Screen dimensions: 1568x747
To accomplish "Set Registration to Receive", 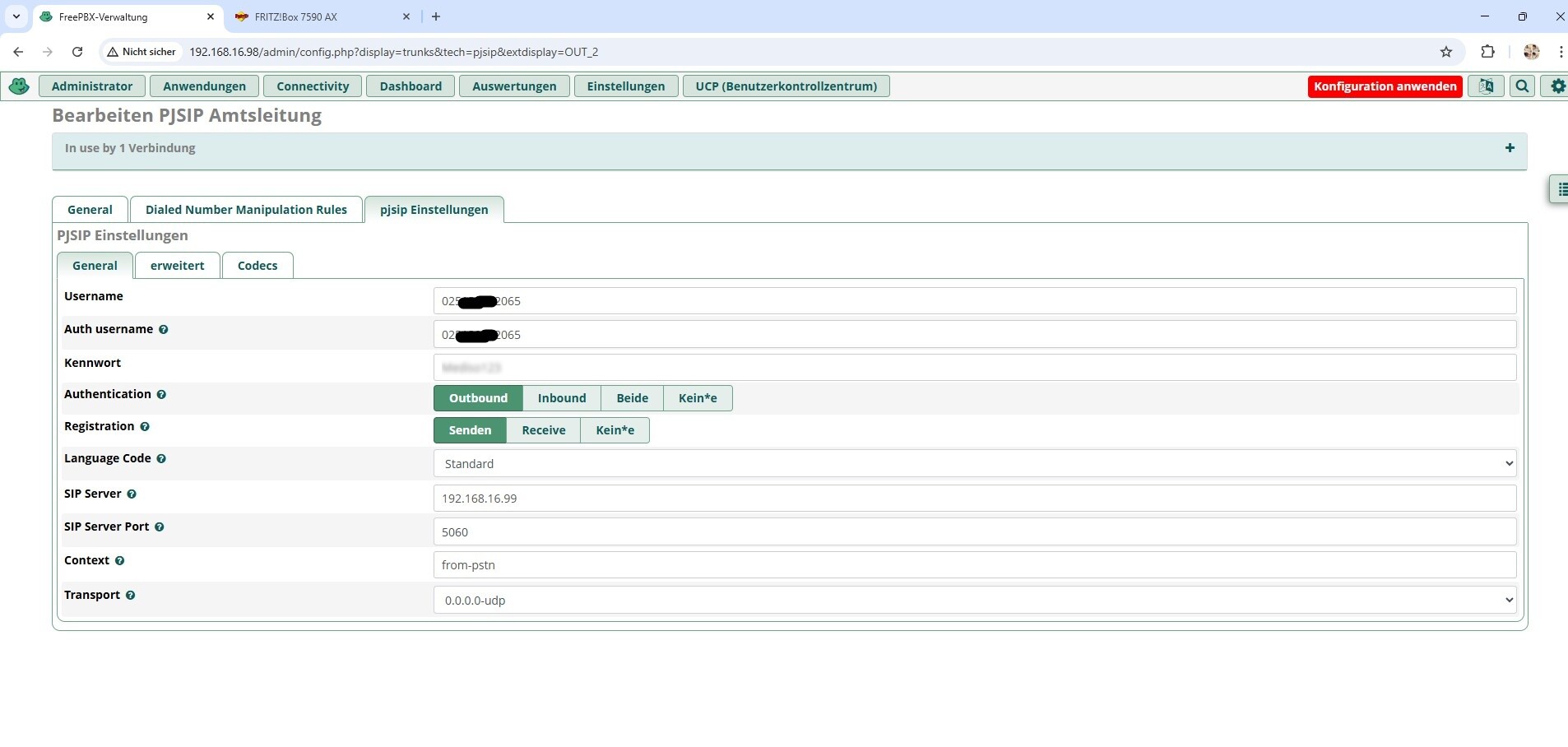I will (543, 430).
